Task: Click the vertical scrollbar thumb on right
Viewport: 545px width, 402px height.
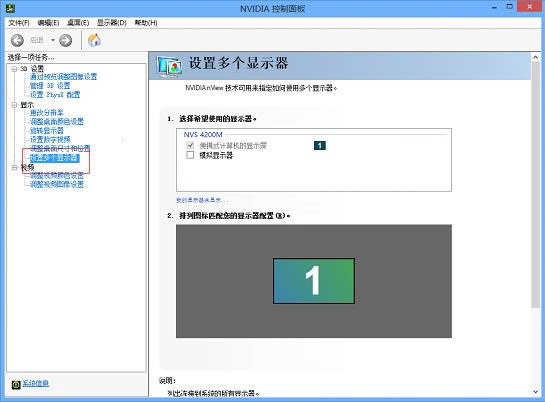Action: point(536,185)
